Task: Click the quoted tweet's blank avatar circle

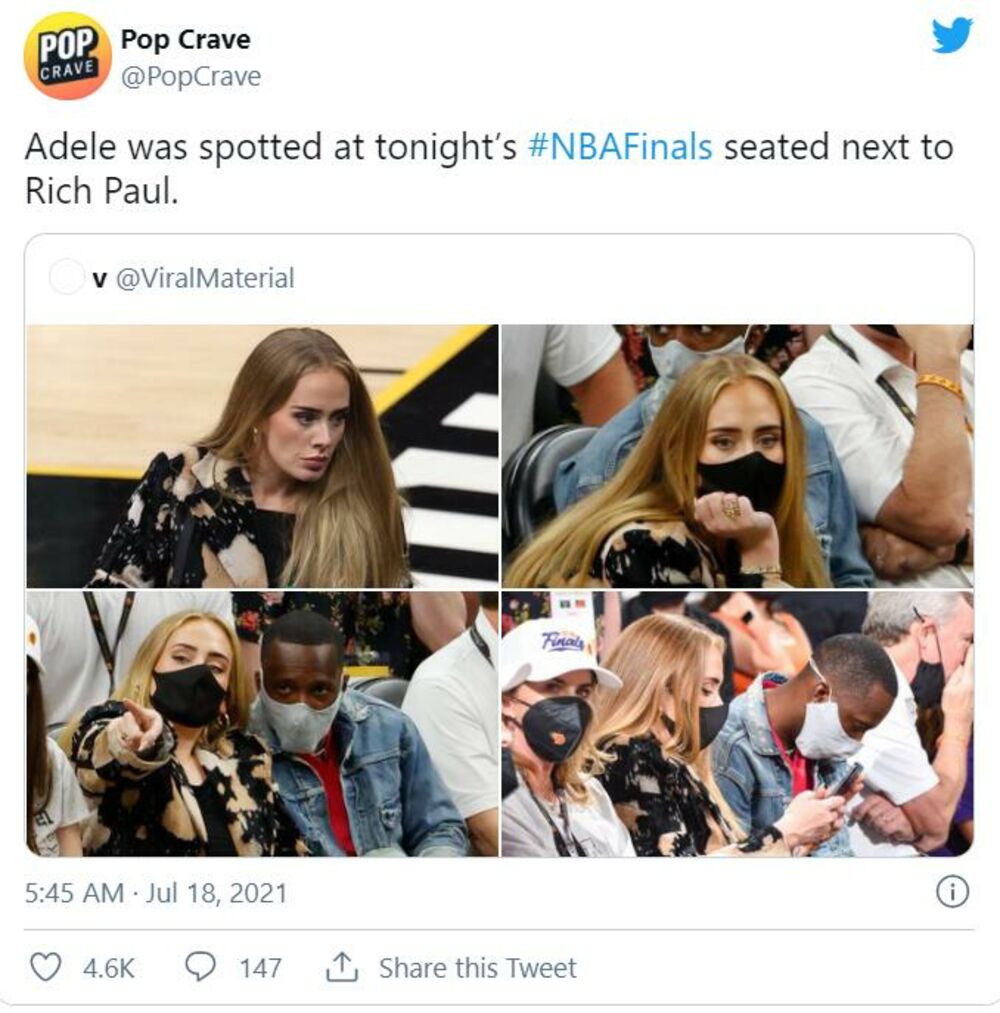Action: [x=67, y=278]
